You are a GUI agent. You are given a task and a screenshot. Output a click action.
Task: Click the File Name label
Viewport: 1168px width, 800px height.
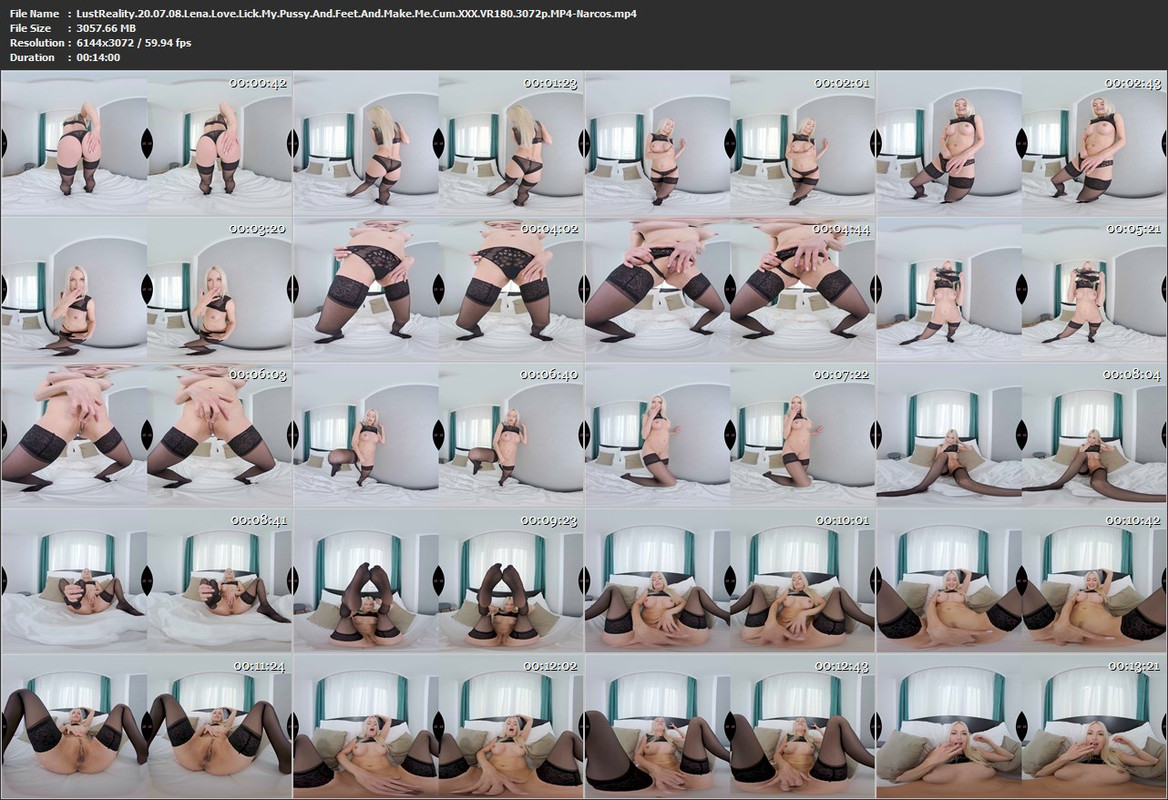34,13
